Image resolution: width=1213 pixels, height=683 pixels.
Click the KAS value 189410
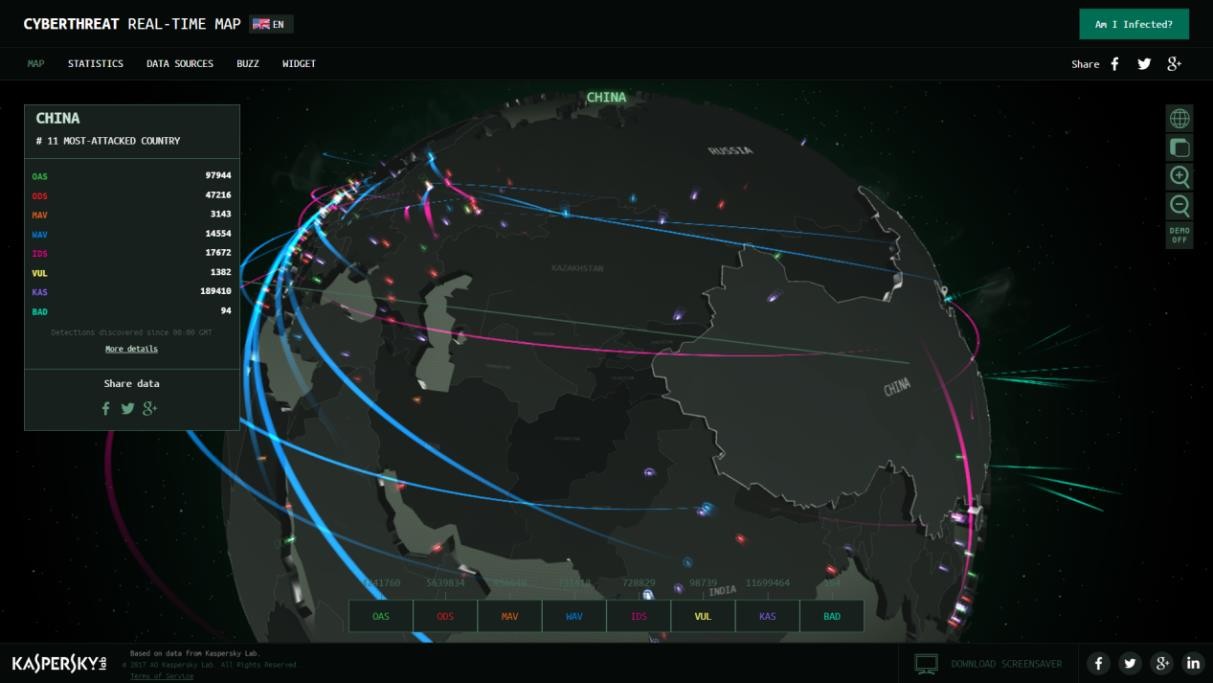coord(216,292)
